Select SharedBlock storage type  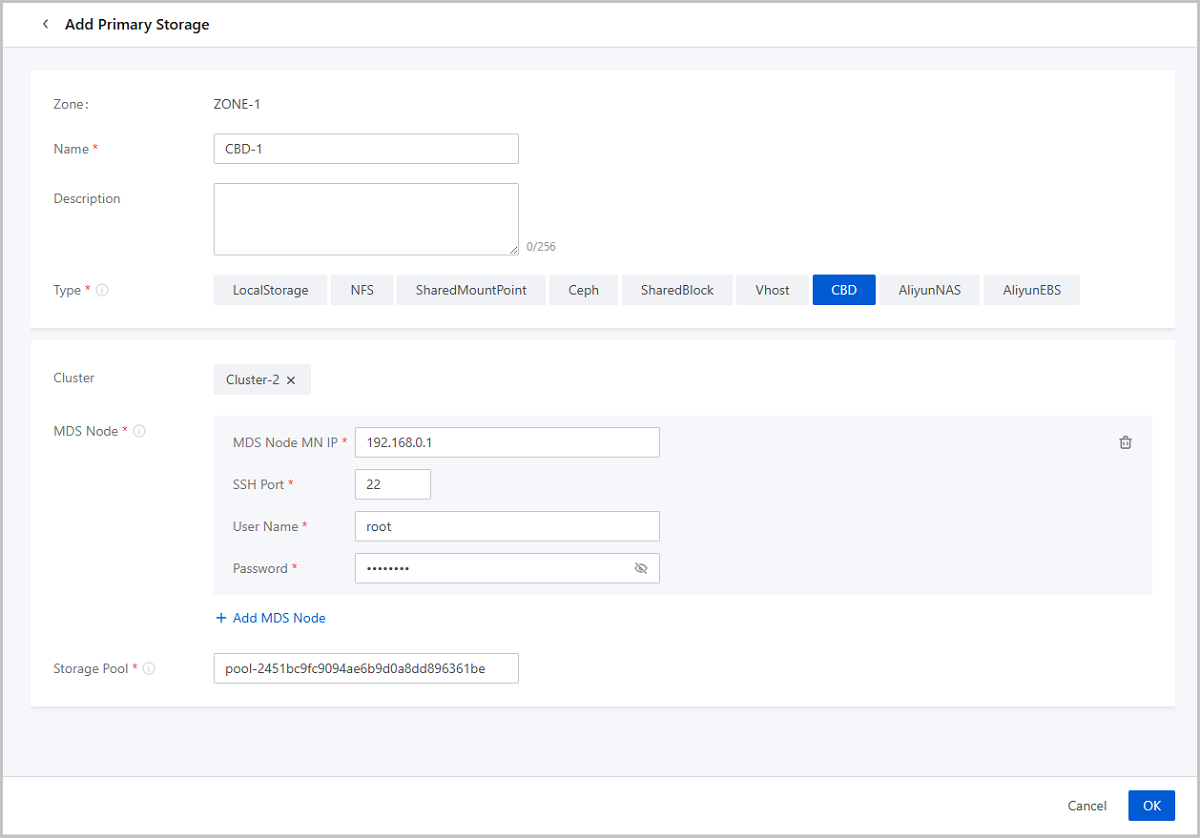click(x=677, y=290)
